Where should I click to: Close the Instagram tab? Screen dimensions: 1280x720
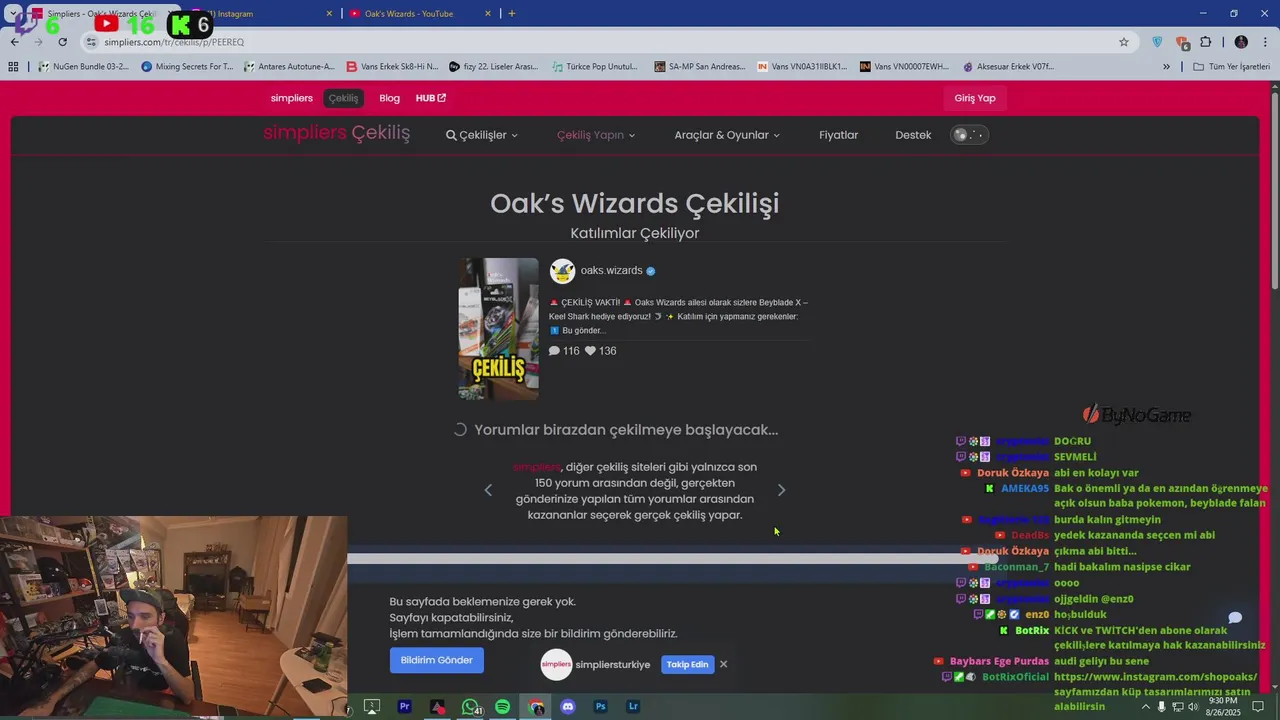[x=329, y=14]
